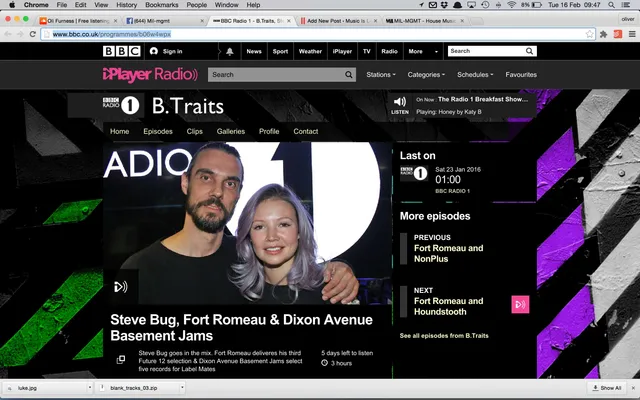Screen dimensions: 640x400
Task: Click Show All downloads button
Action: pyautogui.click(x=608, y=388)
